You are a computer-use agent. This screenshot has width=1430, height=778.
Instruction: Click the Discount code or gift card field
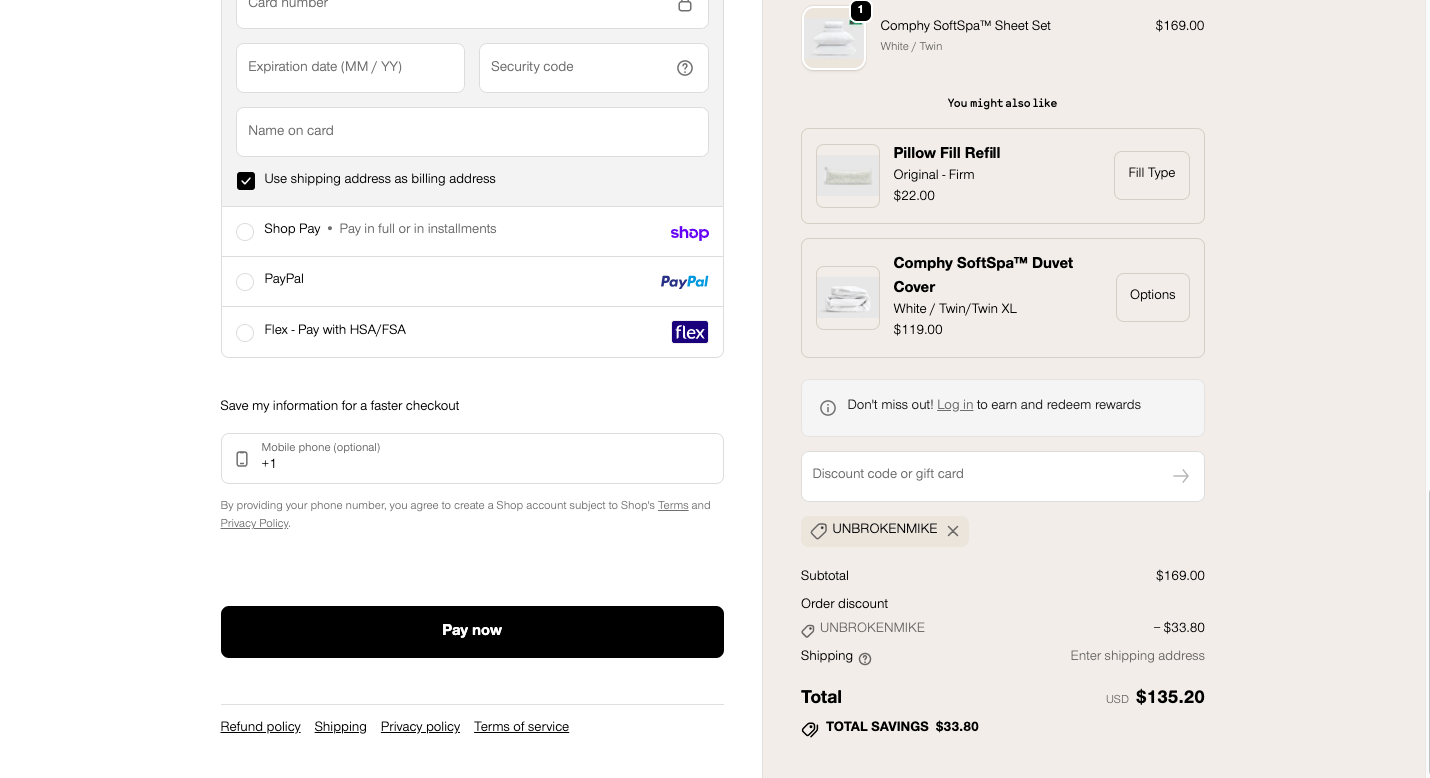pyautogui.click(x=985, y=475)
